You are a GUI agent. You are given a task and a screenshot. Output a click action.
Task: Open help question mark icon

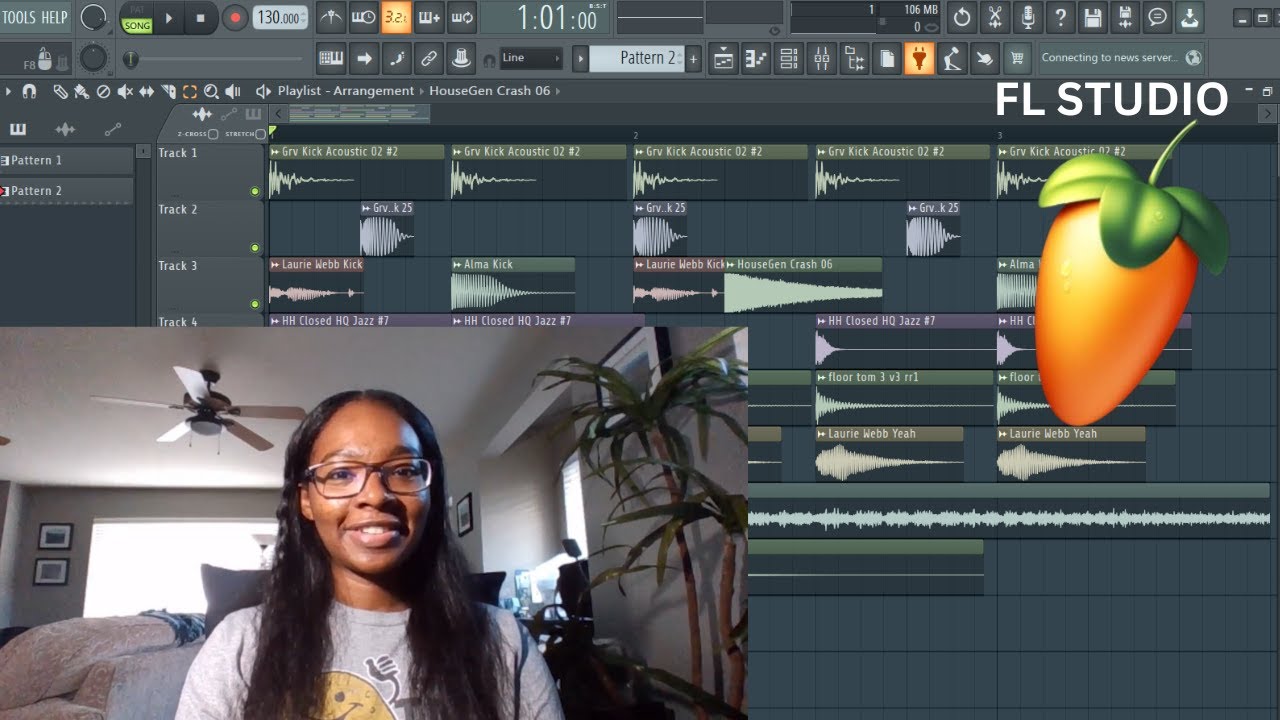1060,17
